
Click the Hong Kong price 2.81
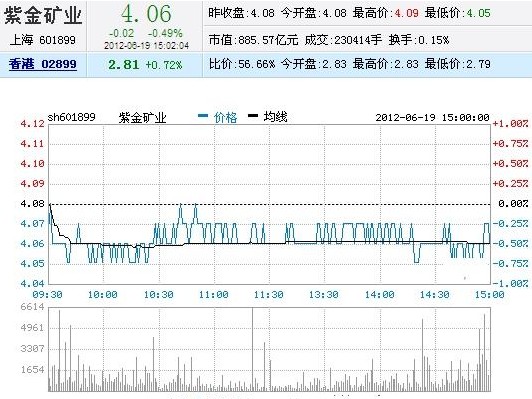[x=124, y=64]
